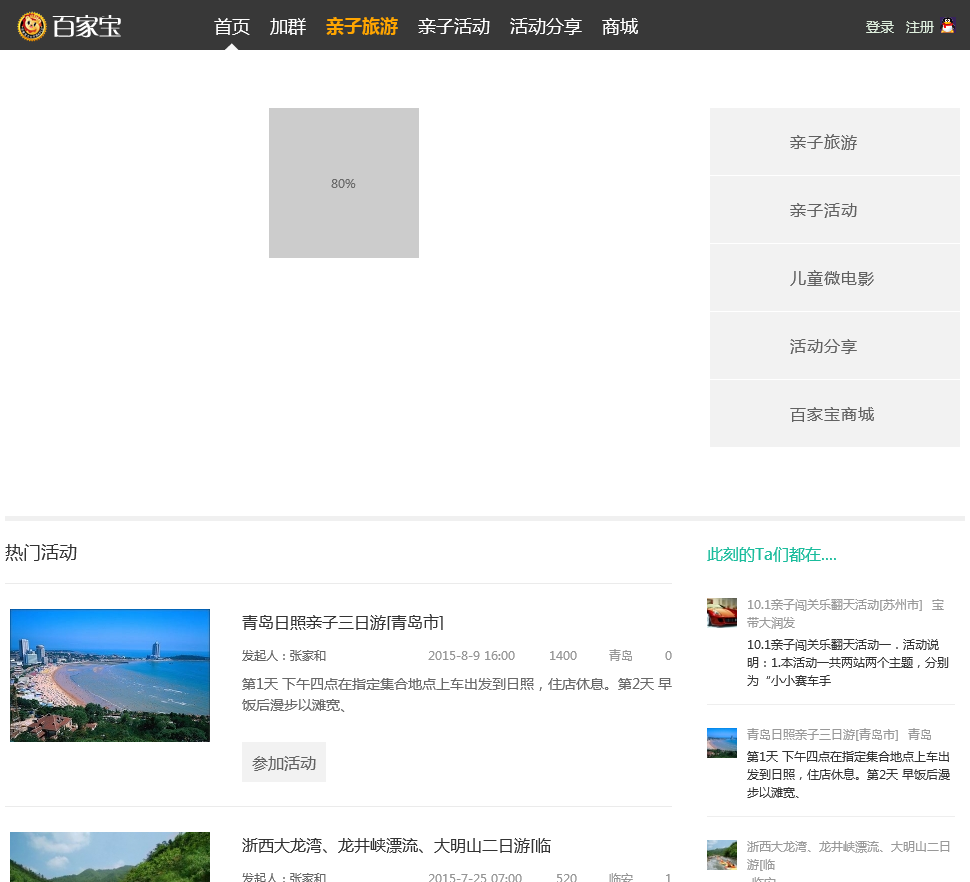Open 10.1亲子闯关乐翻天活动[苏州市] feed link
This screenshot has height=882, width=970.
(x=835, y=605)
